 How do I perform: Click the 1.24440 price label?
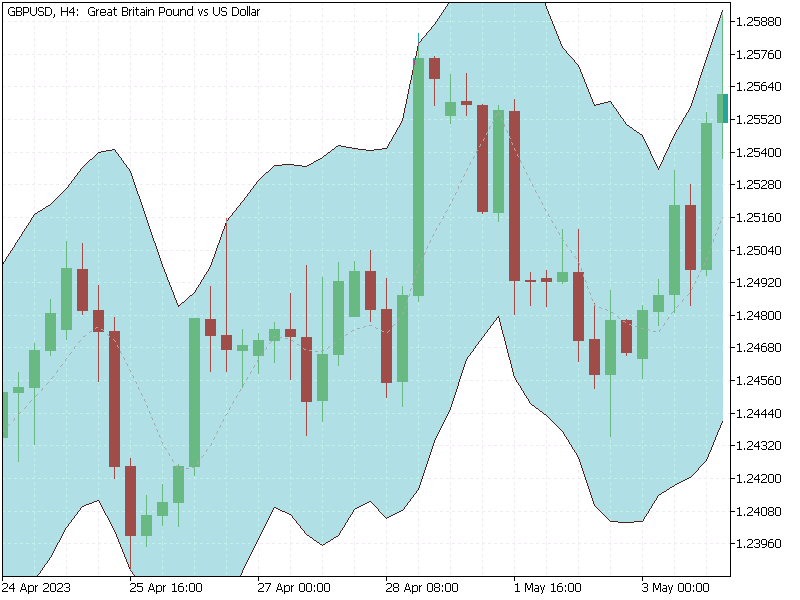tap(759, 413)
